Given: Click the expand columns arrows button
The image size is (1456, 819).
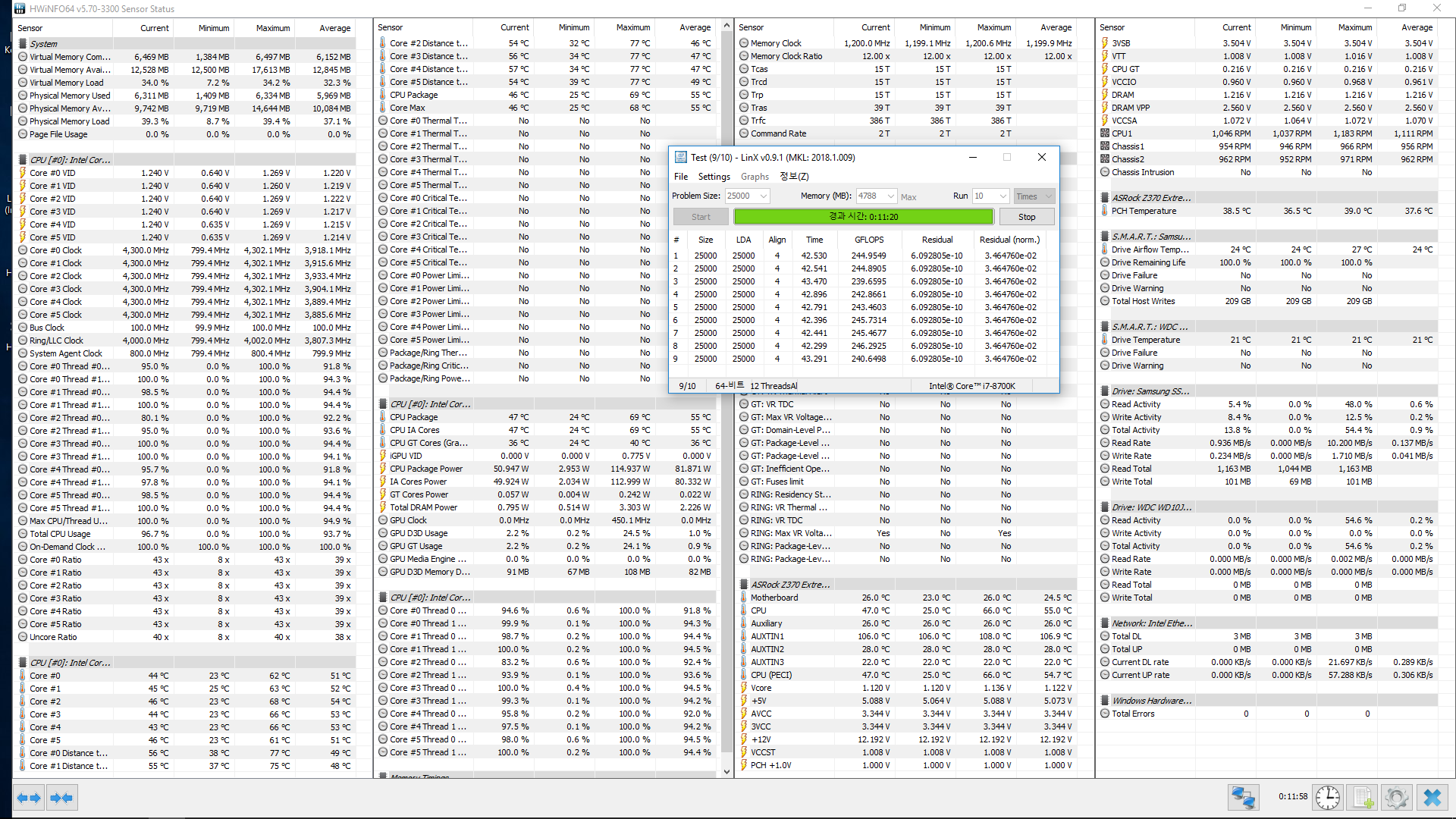Looking at the screenshot, I should (29, 798).
